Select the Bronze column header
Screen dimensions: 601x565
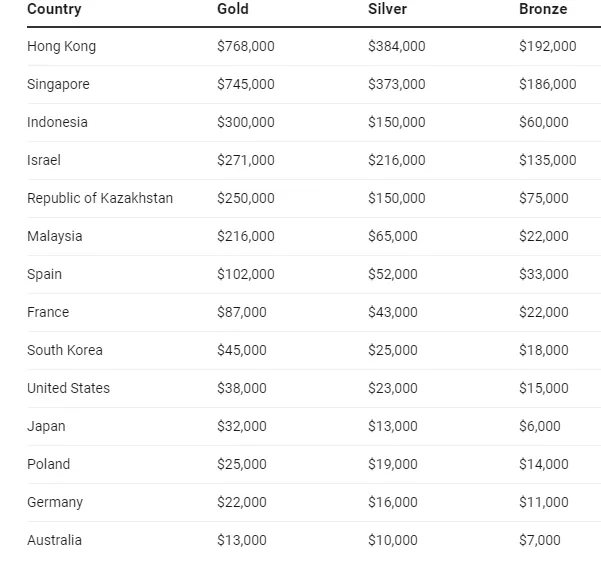click(543, 9)
